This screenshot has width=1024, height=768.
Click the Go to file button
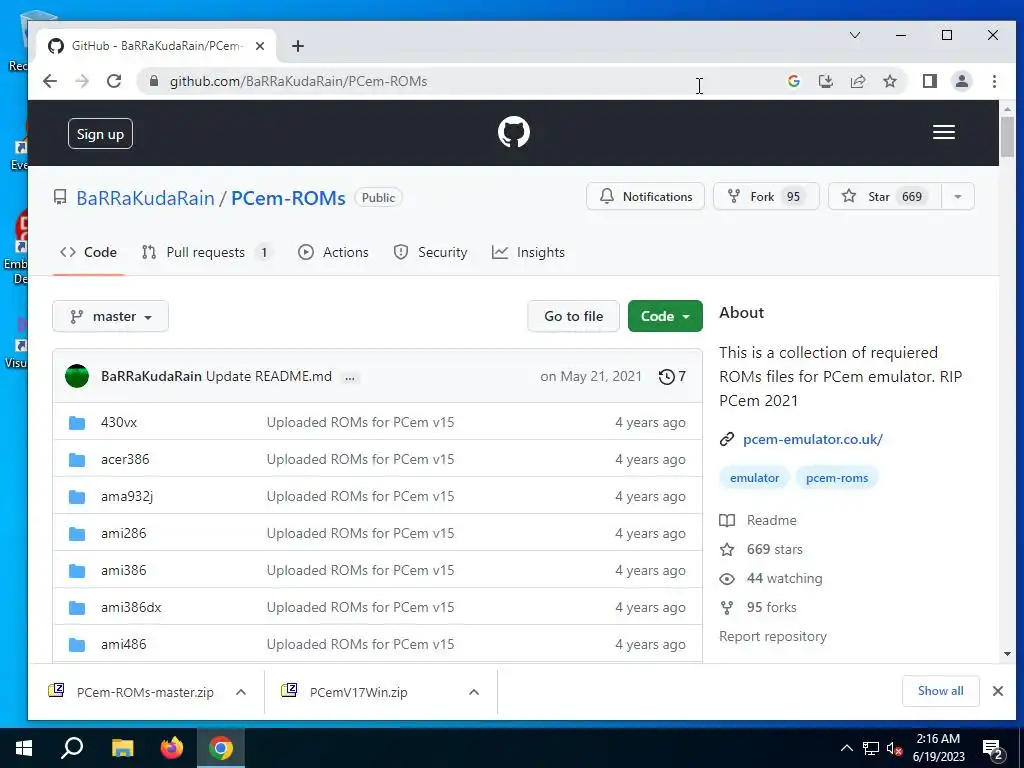573,316
